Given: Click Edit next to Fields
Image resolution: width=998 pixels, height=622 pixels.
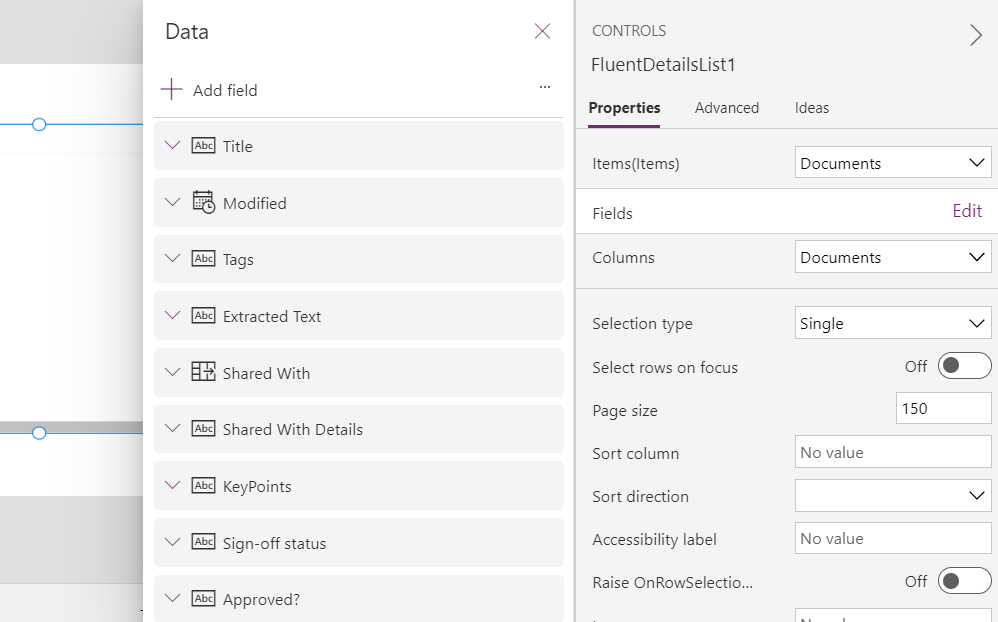Looking at the screenshot, I should [x=966, y=211].
